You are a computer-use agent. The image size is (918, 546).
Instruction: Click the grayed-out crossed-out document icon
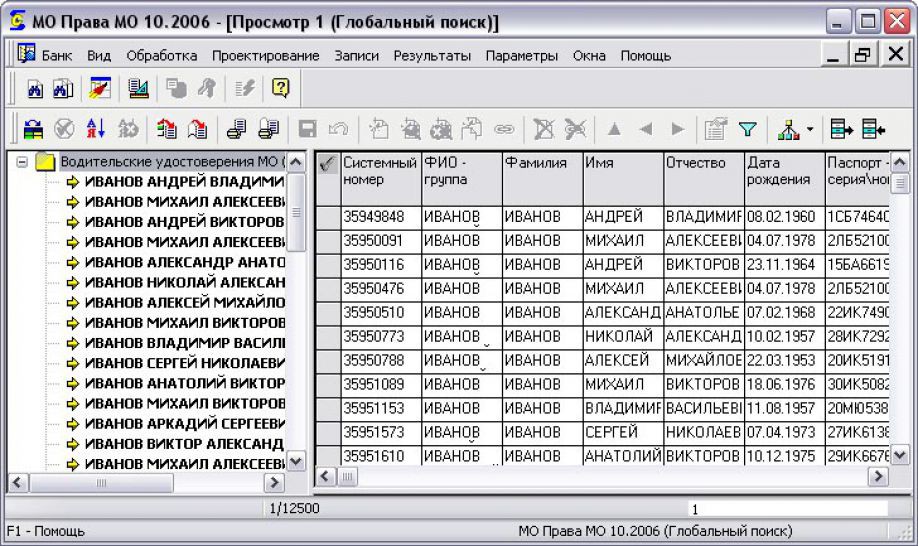click(543, 129)
